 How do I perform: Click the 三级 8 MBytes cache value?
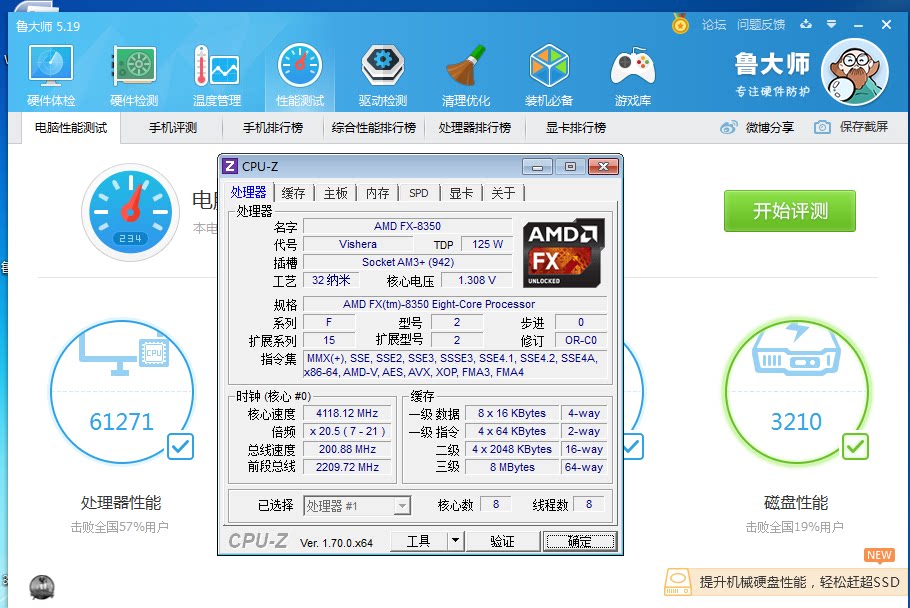coord(512,467)
